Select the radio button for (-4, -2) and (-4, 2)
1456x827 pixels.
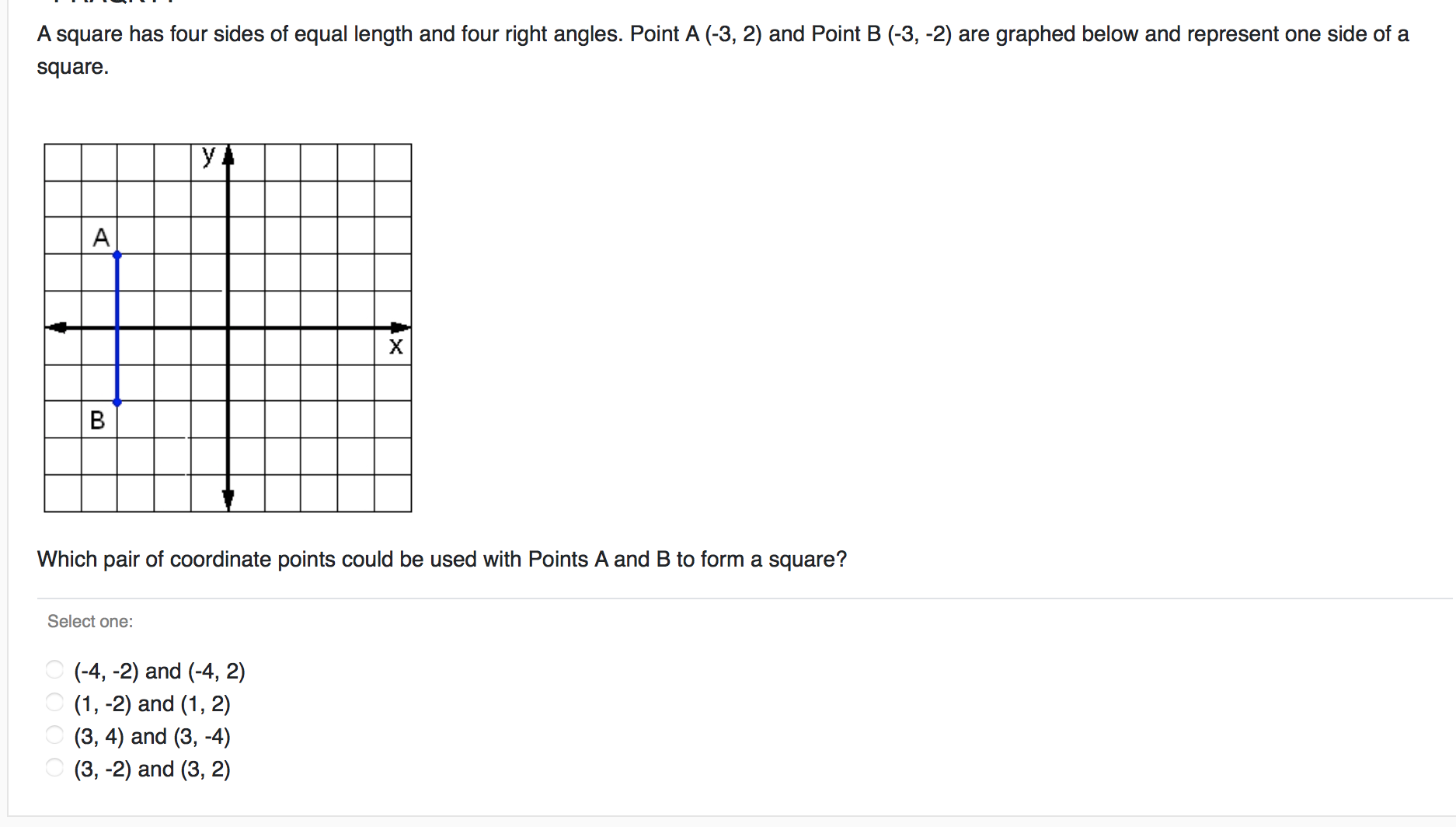[54, 669]
